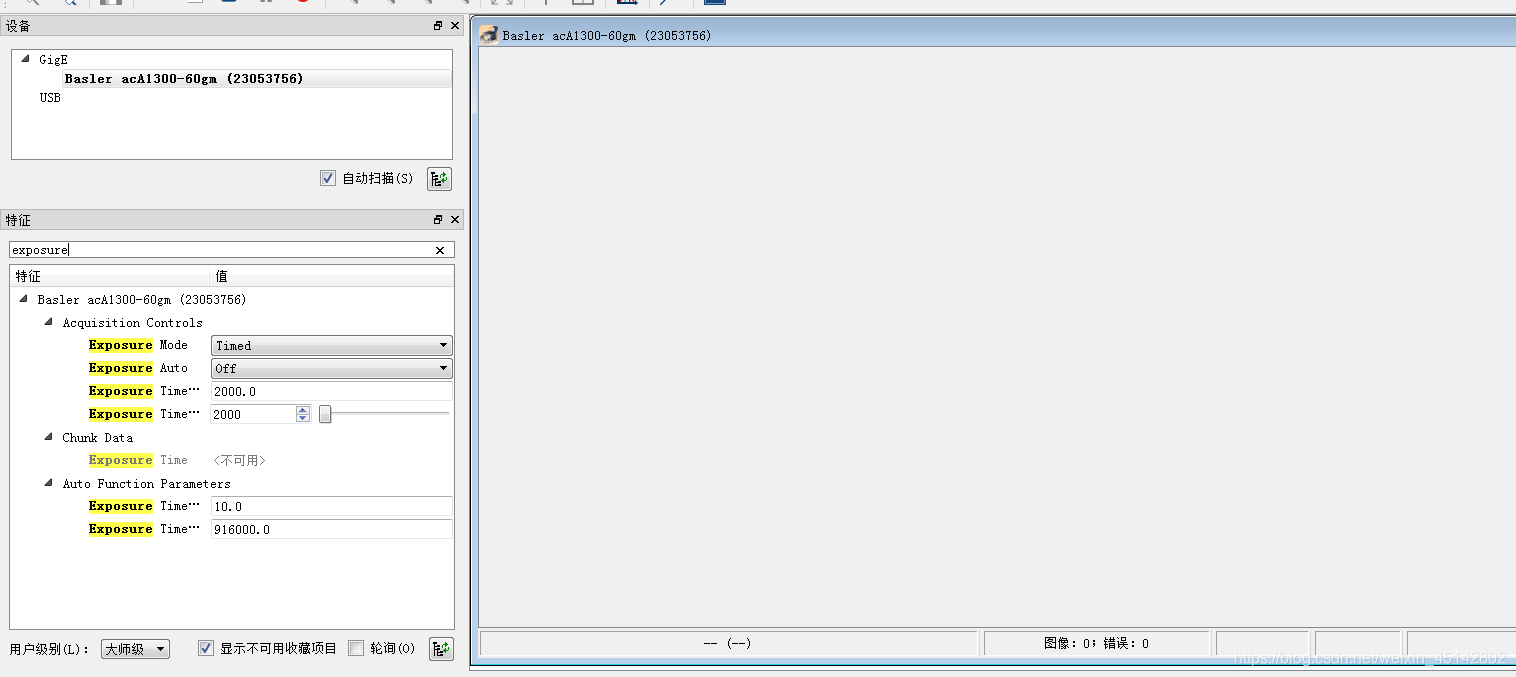Image resolution: width=1516 pixels, height=677 pixels.
Task: Decrease Exposure Time raw with the down spinner arrow
Action: [303, 418]
